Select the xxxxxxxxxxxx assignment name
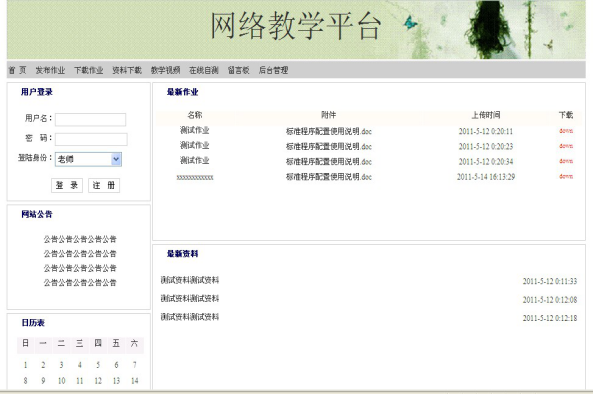This screenshot has width=593, height=394. tap(195, 177)
